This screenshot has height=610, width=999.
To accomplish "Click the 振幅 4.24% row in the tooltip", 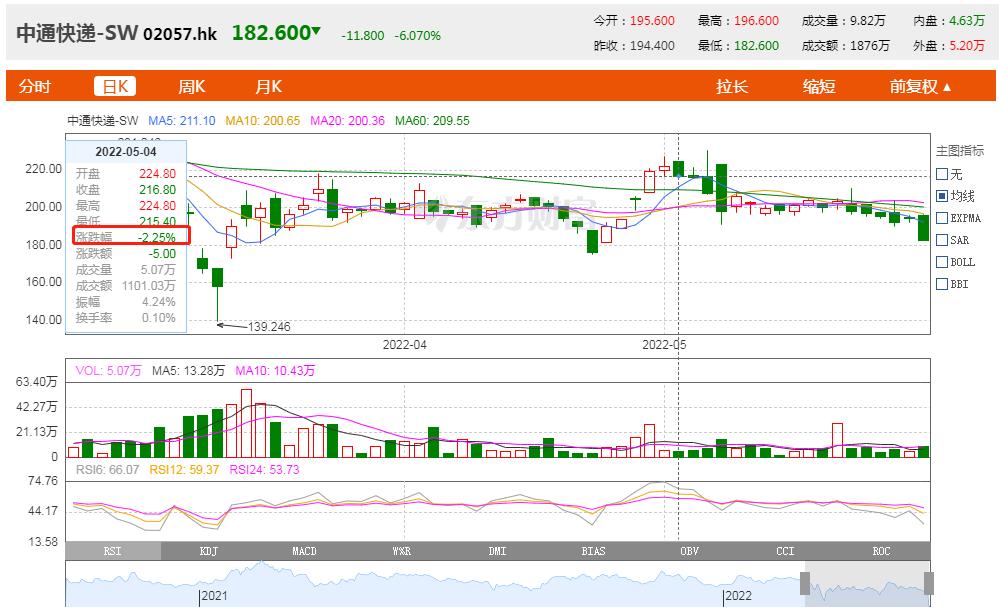I will pos(126,301).
